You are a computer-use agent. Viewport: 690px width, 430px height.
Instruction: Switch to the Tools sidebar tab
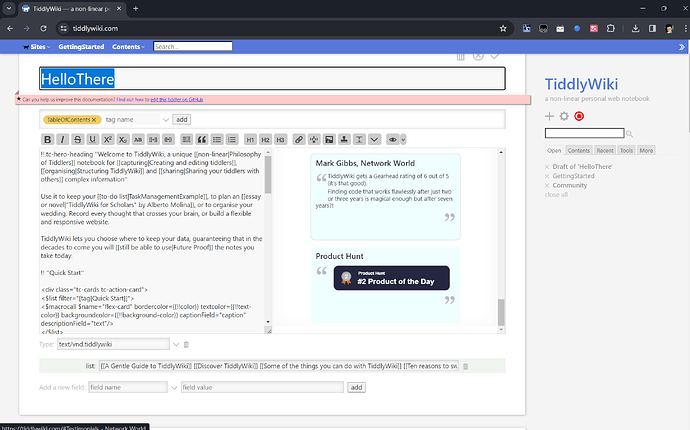coord(626,150)
